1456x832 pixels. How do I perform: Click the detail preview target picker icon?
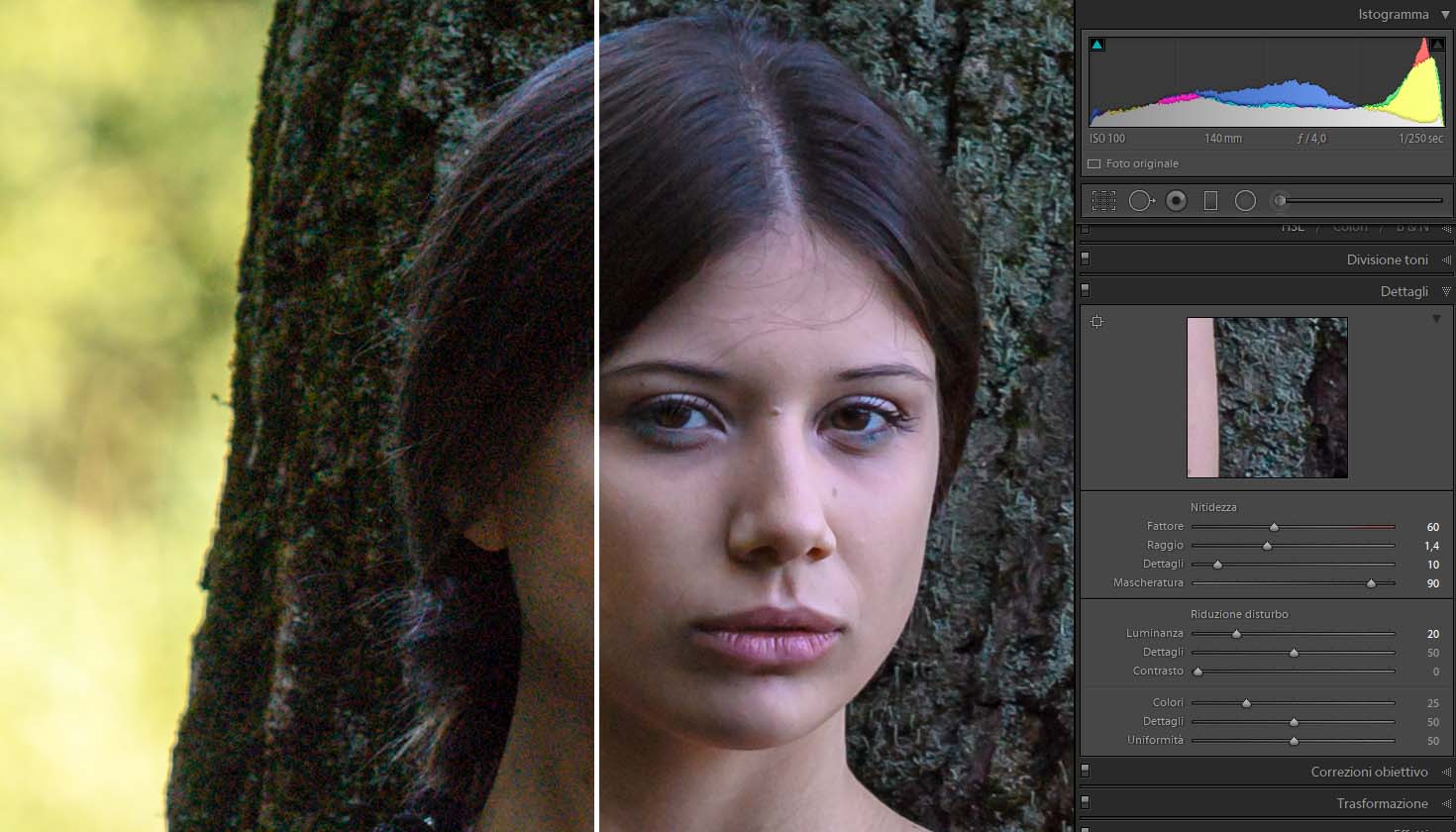(x=1096, y=322)
